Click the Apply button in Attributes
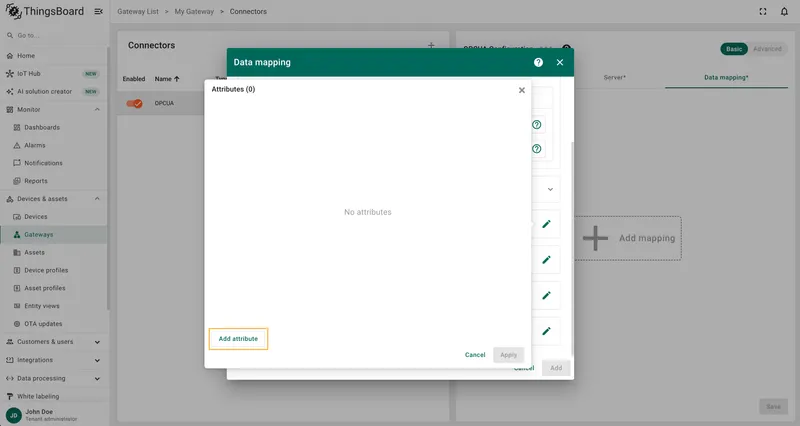This screenshot has width=800, height=426. pyautogui.click(x=508, y=355)
